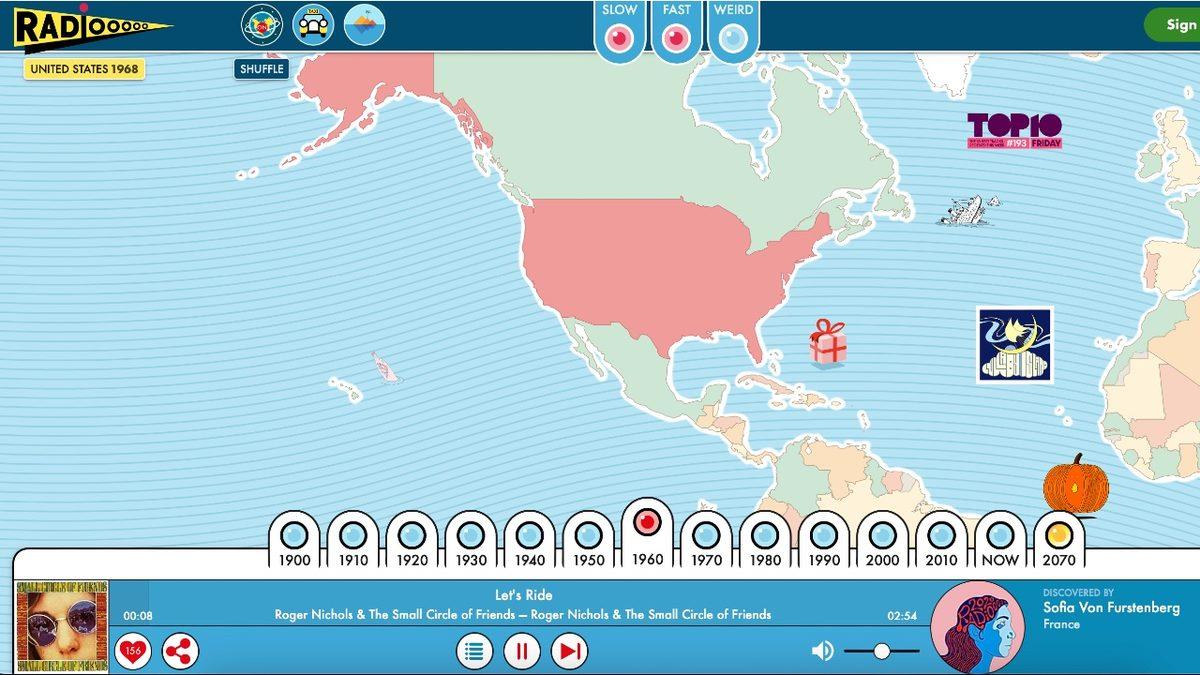The height and width of the screenshot is (675, 1200).
Task: Toggle the SLOW mood filter
Action: (620, 37)
